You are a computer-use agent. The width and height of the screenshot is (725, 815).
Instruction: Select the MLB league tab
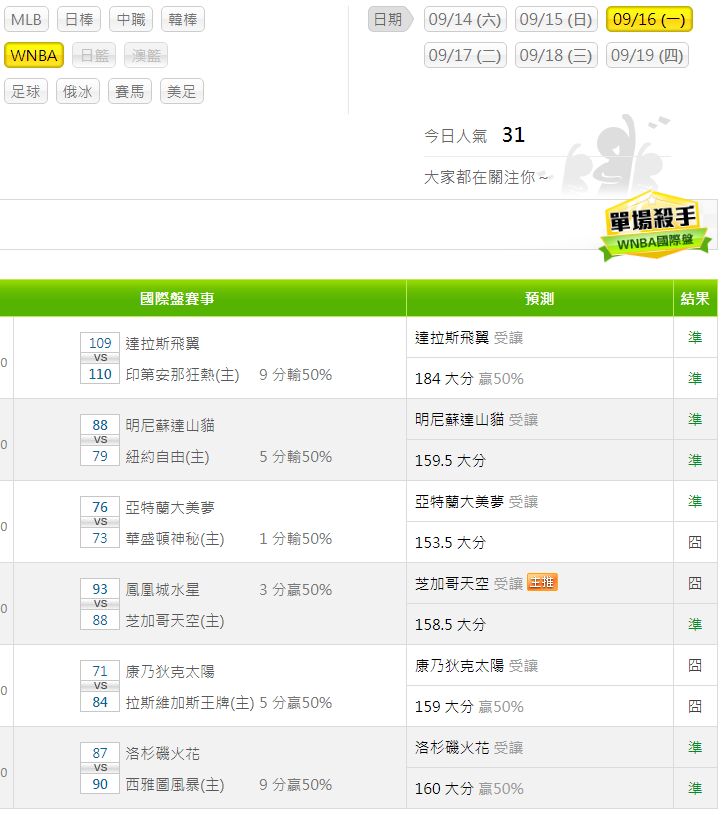tap(26, 19)
